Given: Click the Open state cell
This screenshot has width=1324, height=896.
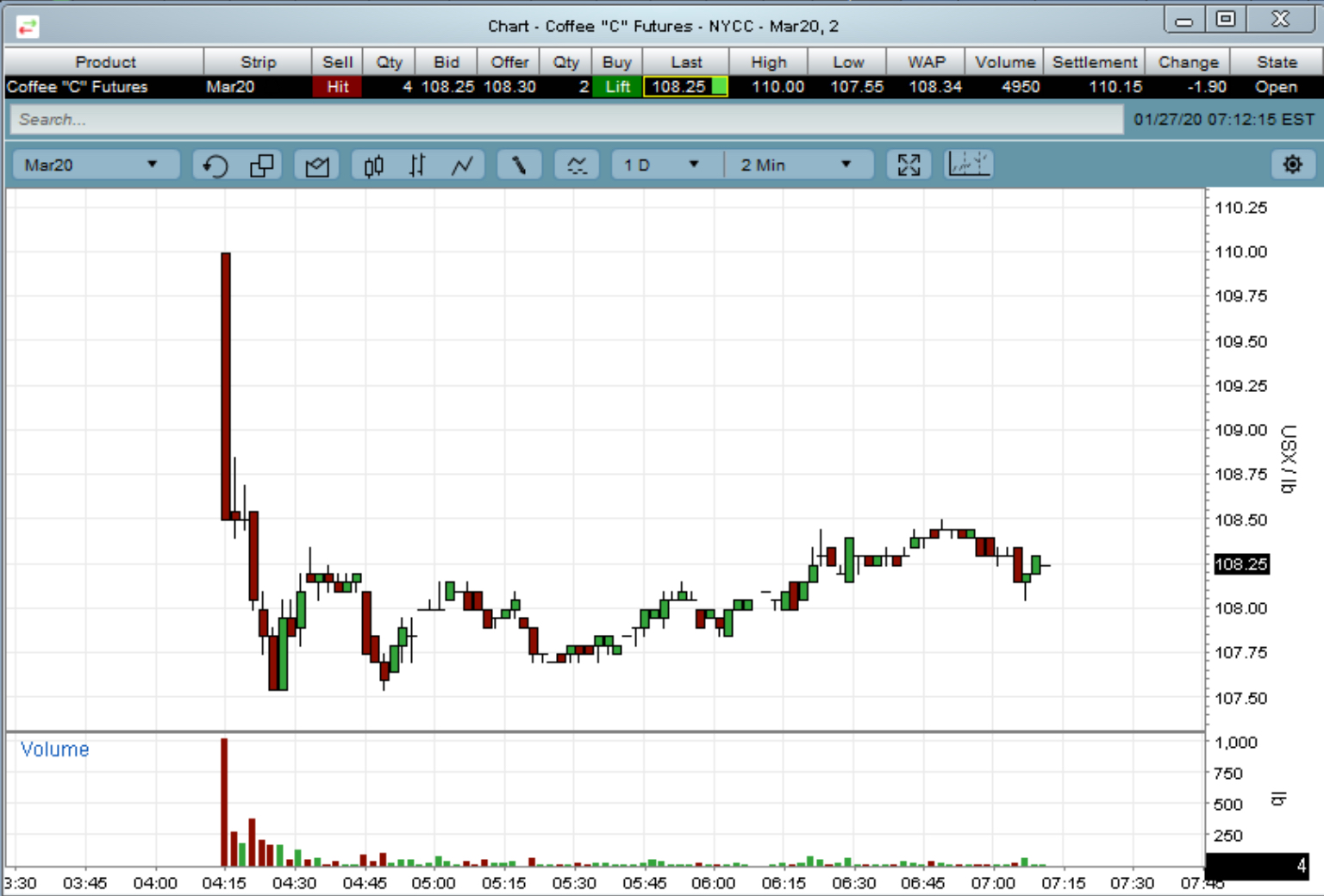Looking at the screenshot, I should tap(1276, 87).
